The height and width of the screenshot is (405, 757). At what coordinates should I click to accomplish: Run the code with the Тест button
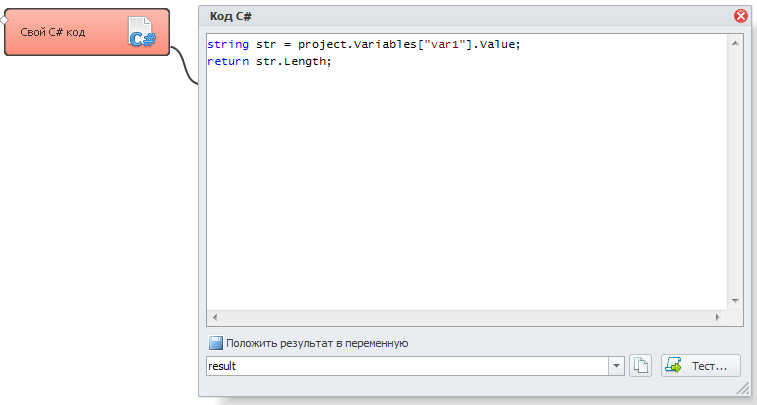click(701, 365)
